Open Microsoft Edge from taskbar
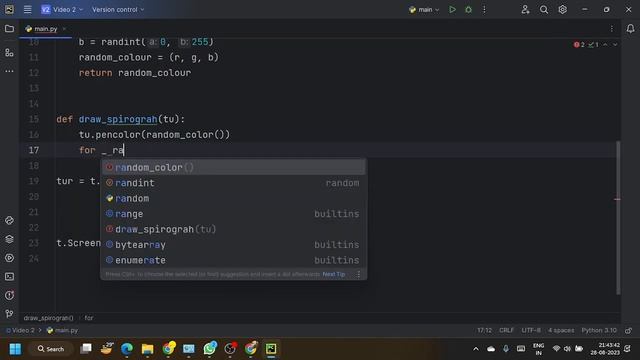 coord(127,349)
